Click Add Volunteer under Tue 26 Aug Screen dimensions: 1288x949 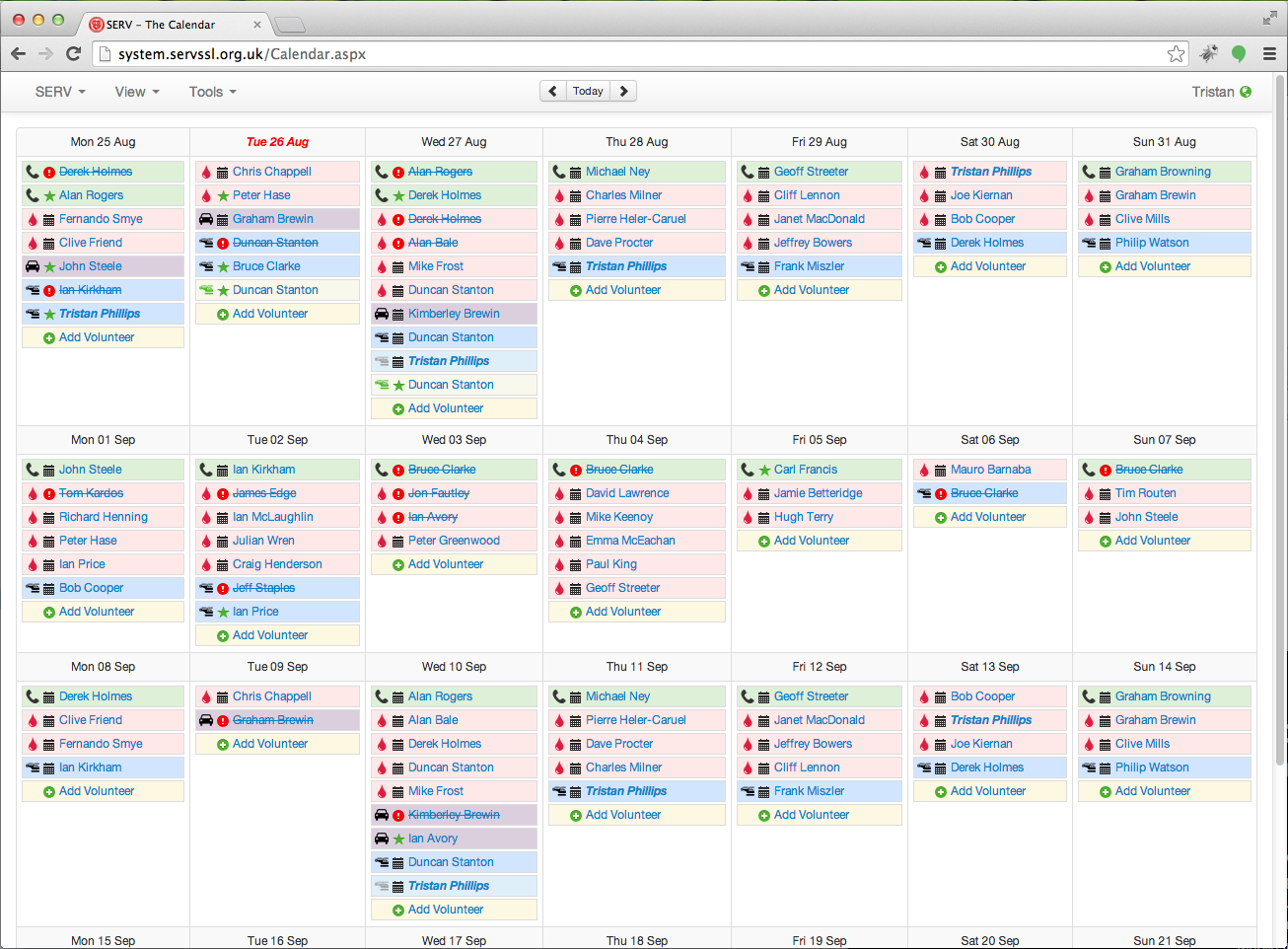269,314
